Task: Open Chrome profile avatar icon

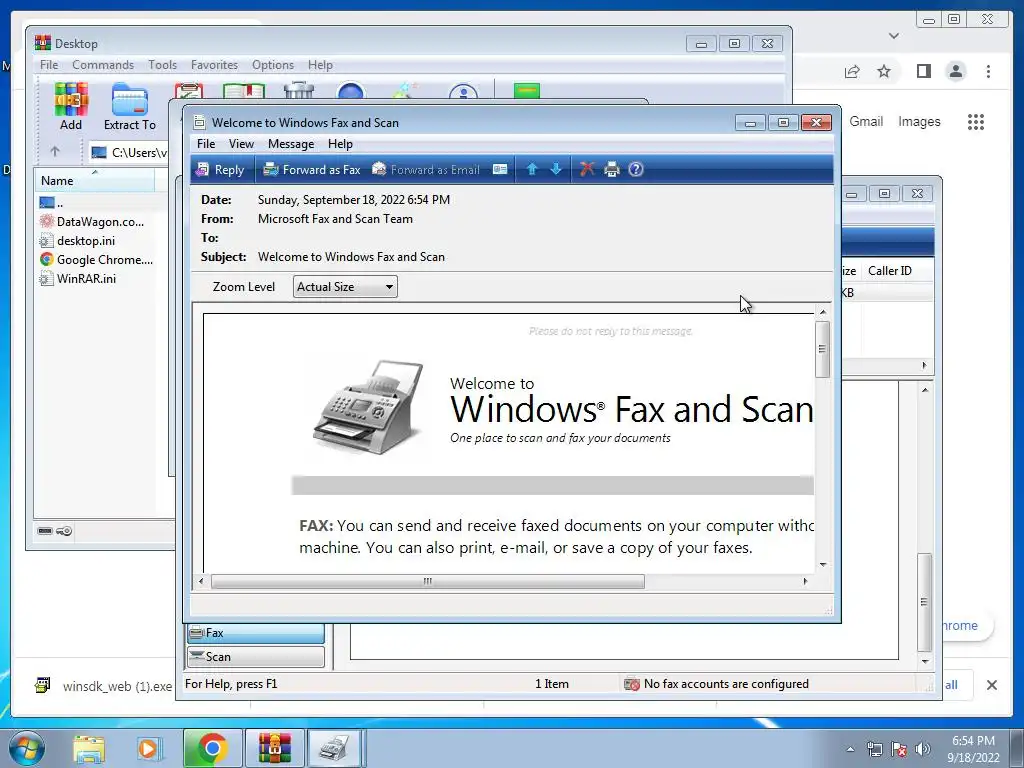Action: (955, 71)
